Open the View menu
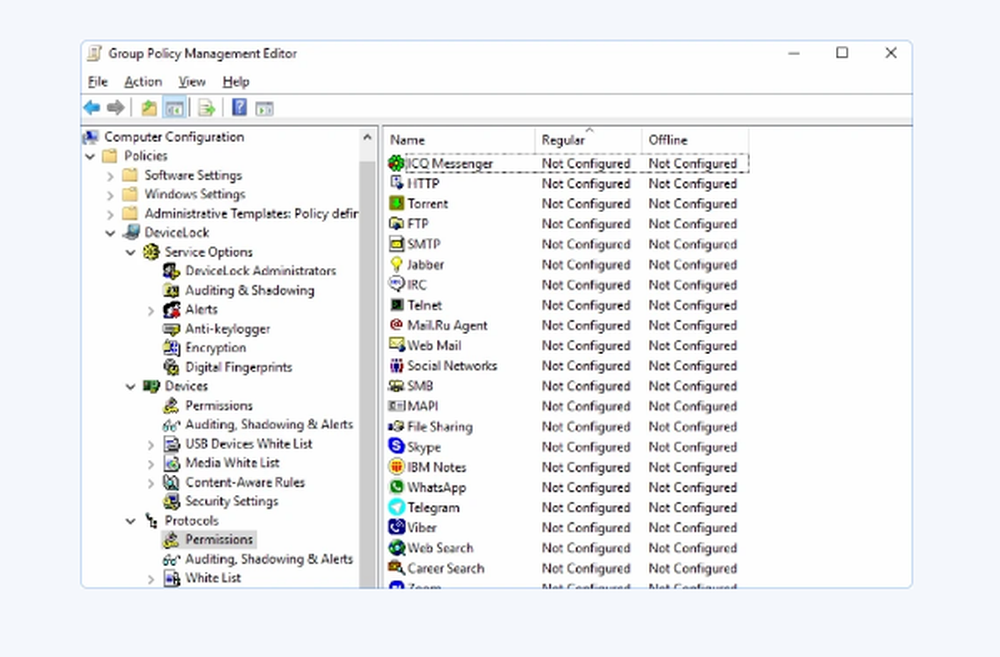 pyautogui.click(x=191, y=82)
